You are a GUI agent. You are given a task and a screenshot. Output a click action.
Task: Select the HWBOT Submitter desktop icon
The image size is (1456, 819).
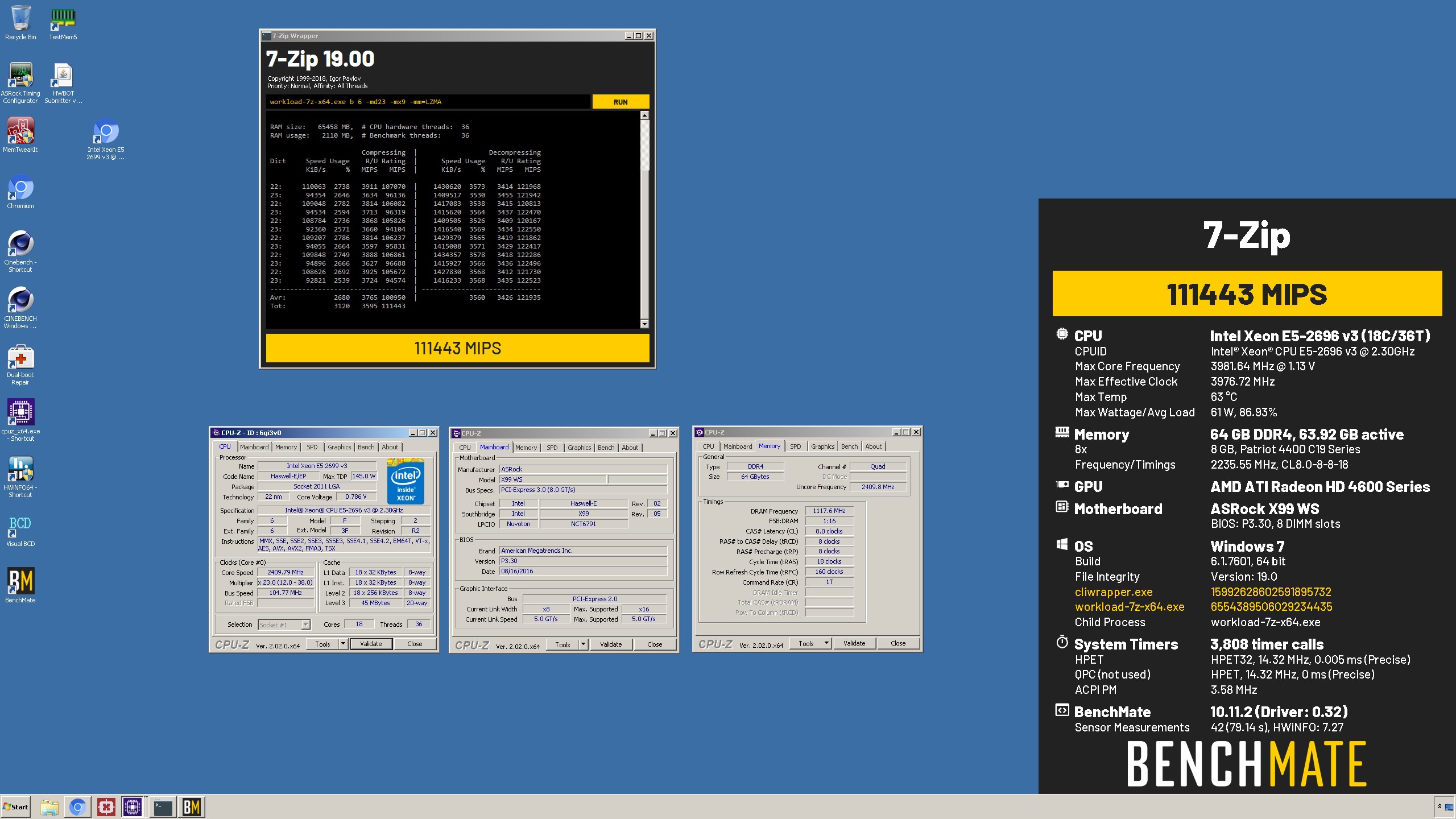(63, 82)
